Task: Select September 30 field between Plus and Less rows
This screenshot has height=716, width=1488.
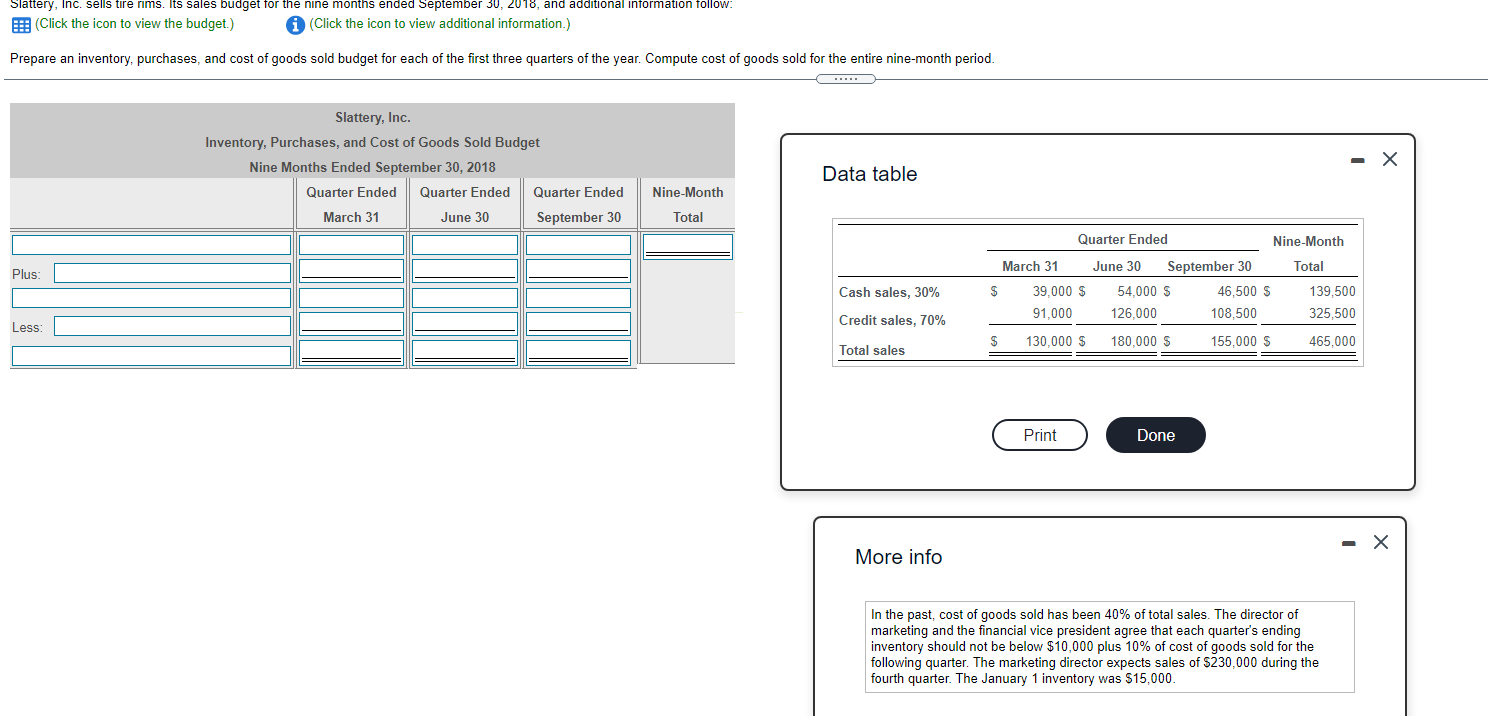Action: click(x=578, y=298)
